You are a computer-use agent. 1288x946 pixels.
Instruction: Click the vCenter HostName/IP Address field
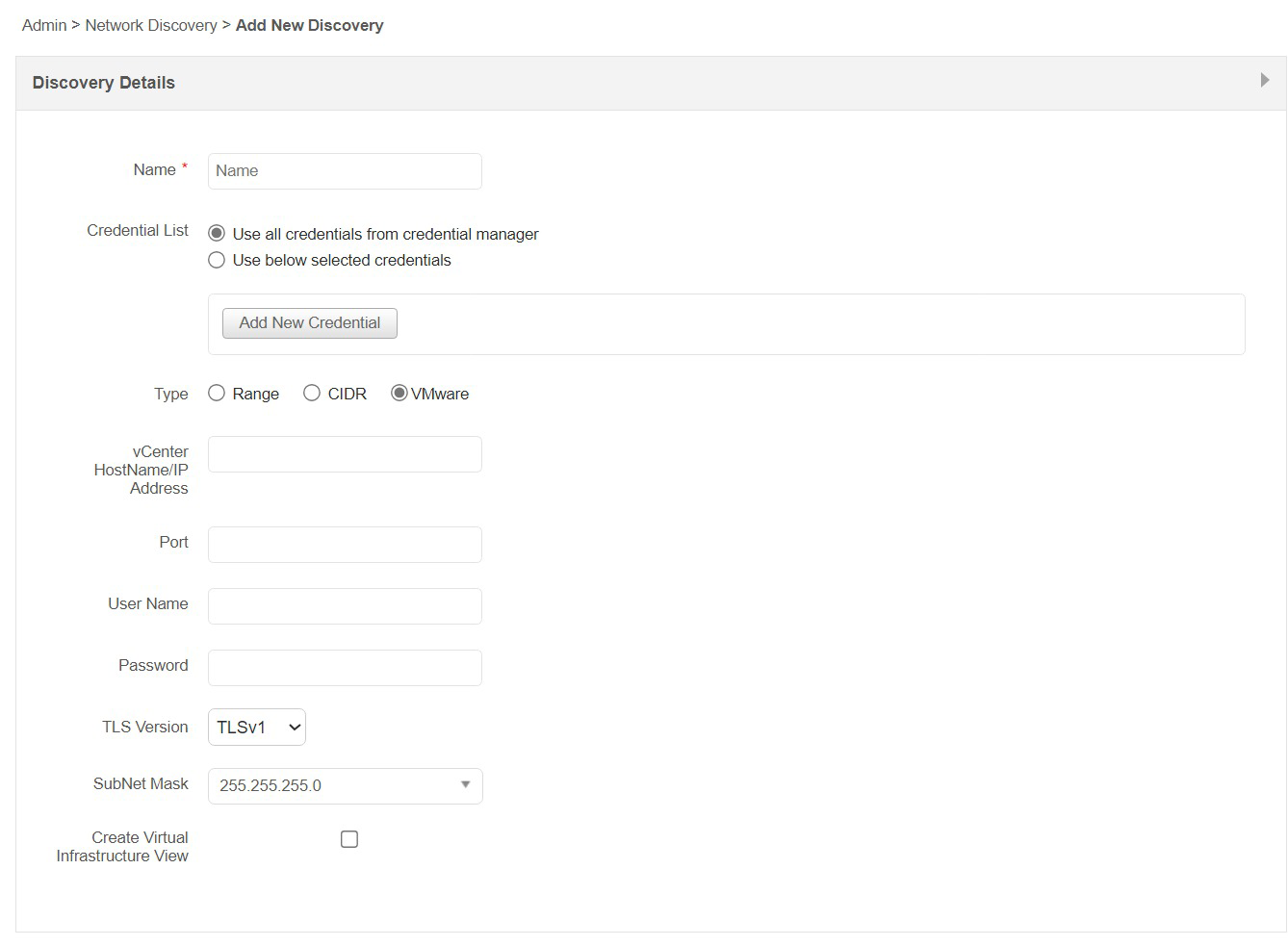[x=344, y=453]
